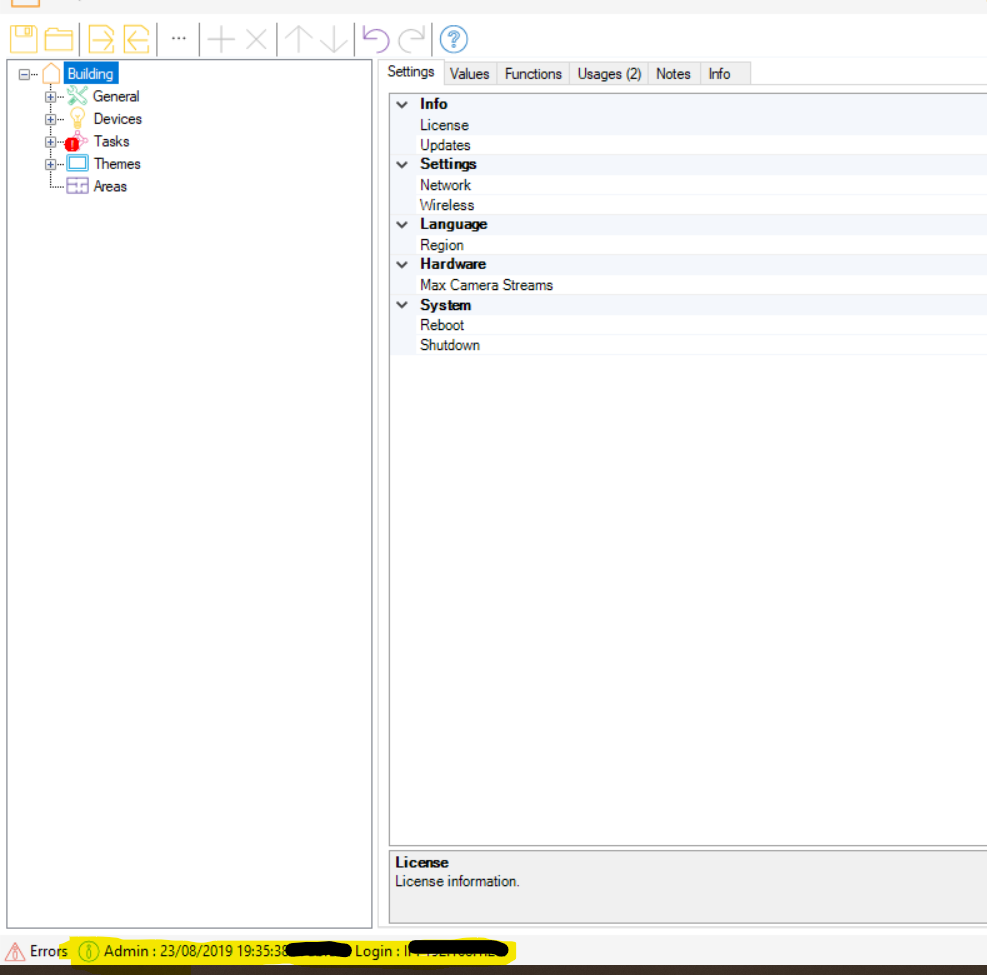Select the Max Camera Streams property row

coord(486,285)
